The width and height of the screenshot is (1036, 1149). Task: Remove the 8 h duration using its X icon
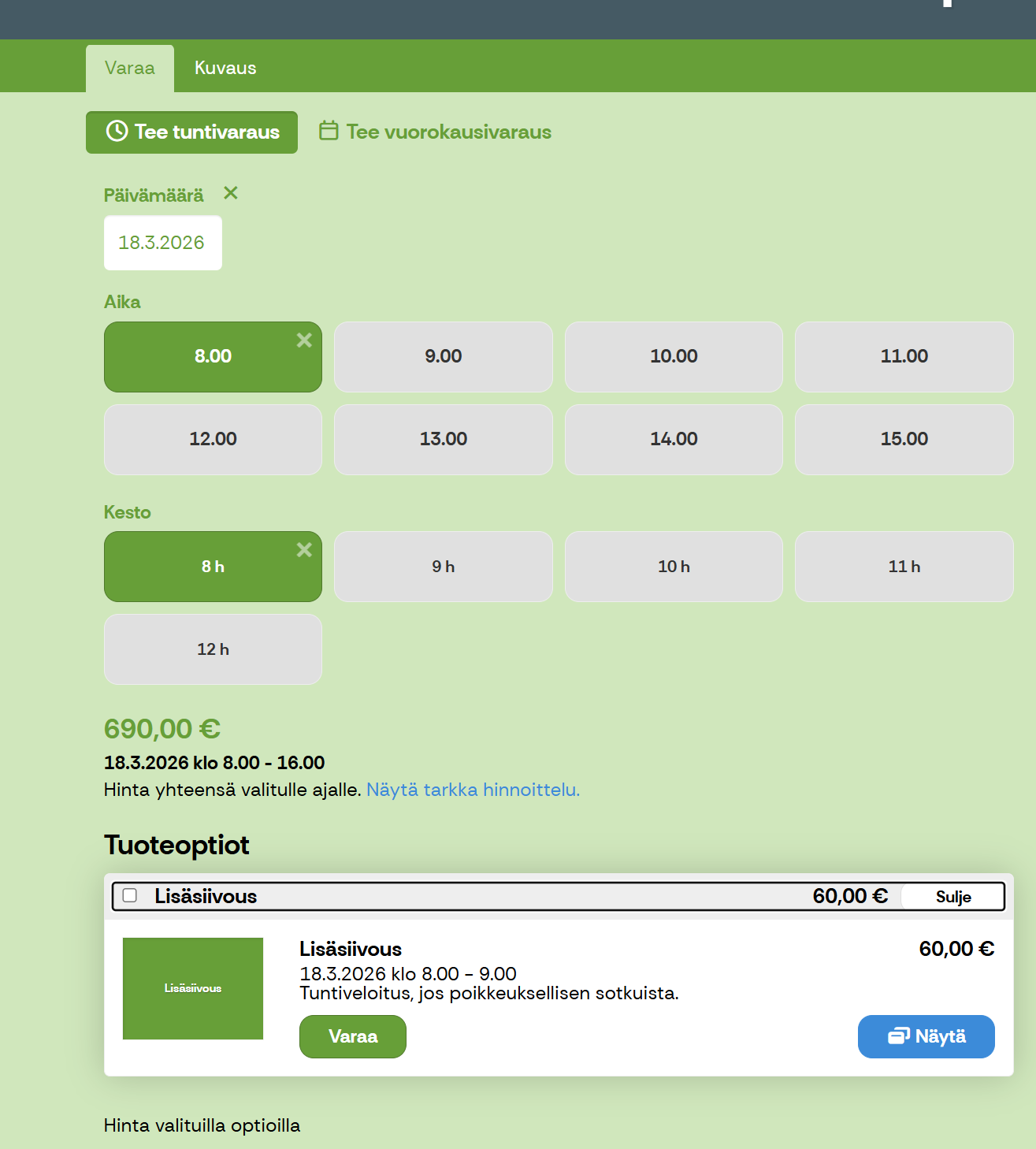[304, 550]
